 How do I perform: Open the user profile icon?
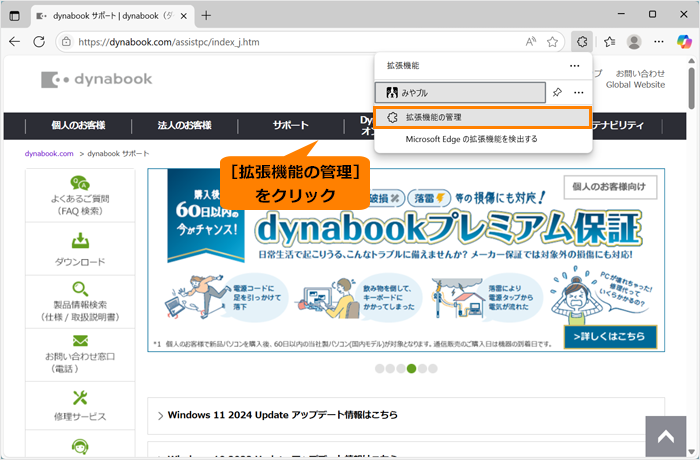[x=634, y=42]
